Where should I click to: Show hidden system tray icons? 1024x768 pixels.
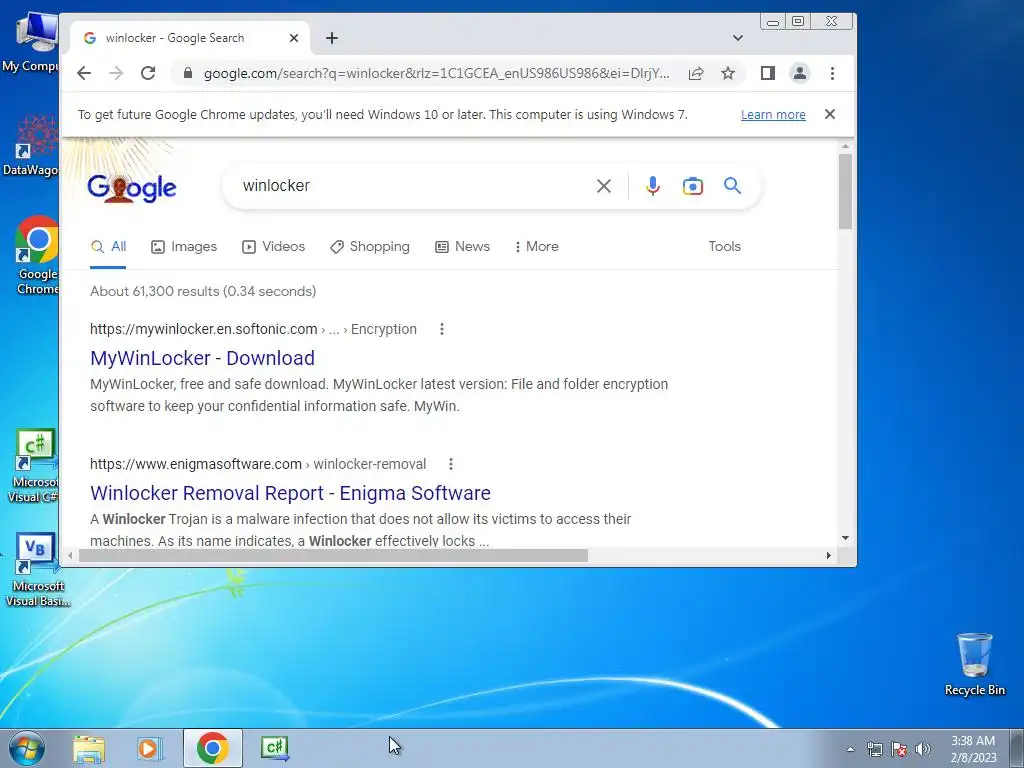(850, 749)
